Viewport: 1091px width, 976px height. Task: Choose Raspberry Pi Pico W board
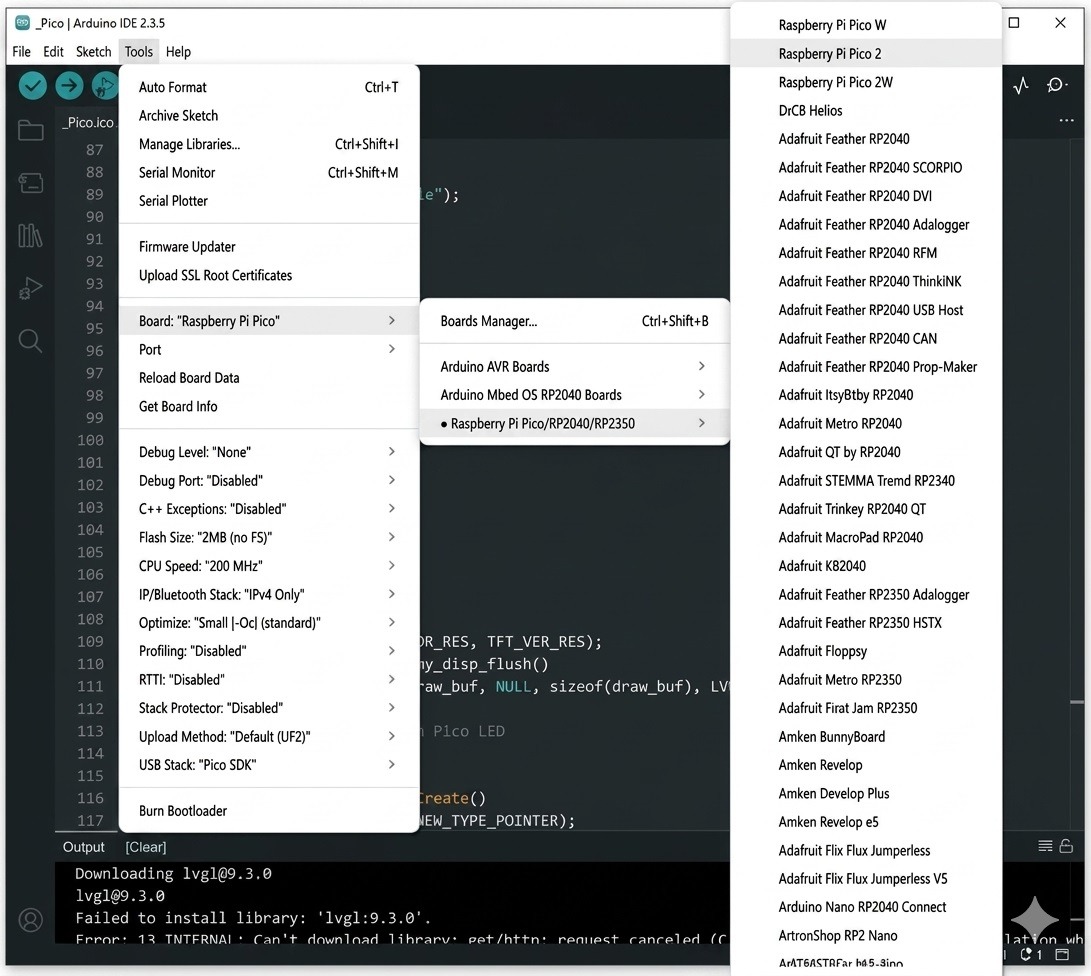click(866, 25)
